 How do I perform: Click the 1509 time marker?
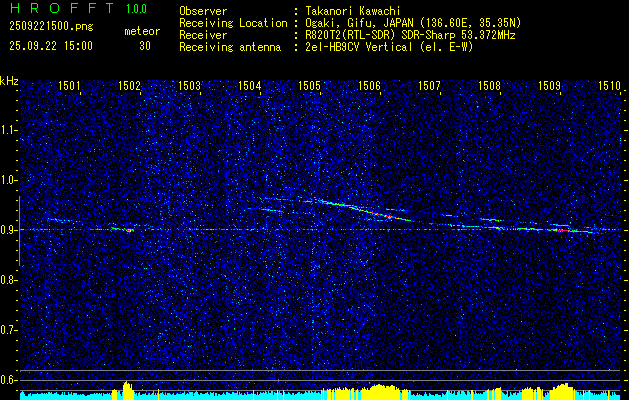(x=549, y=85)
